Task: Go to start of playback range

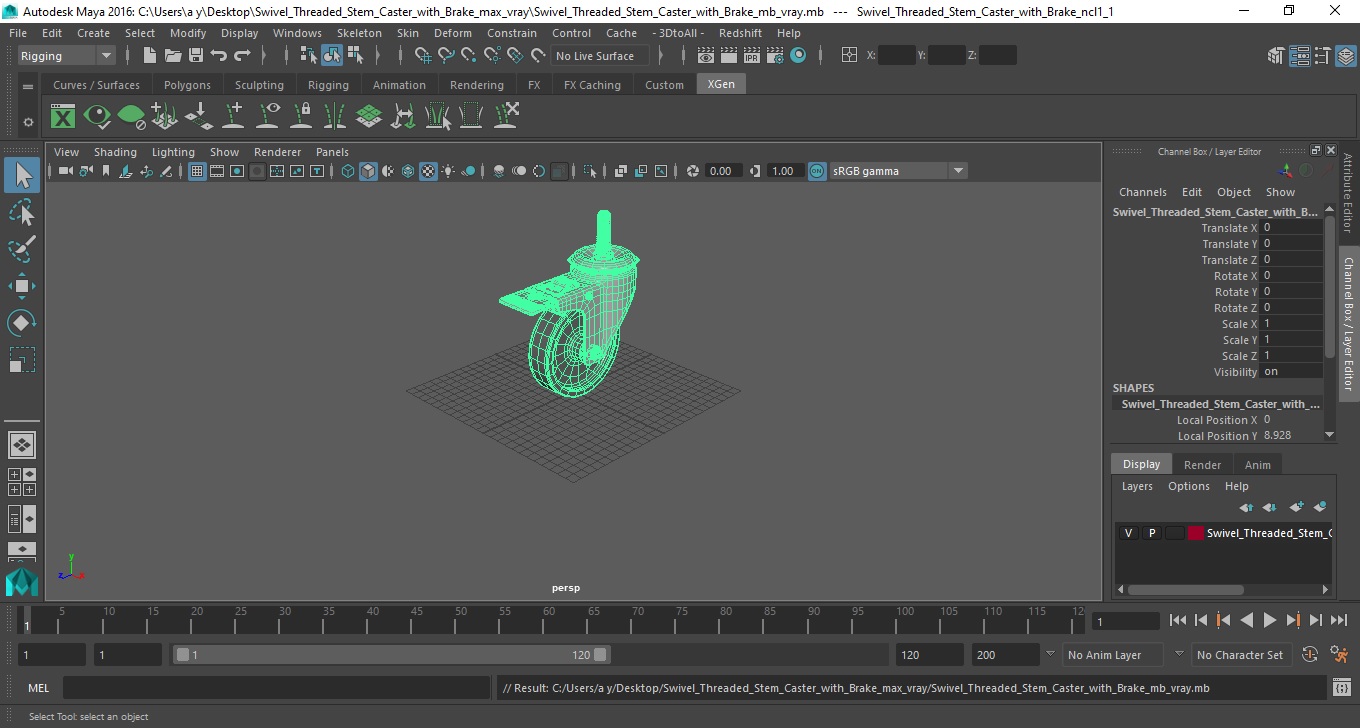Action: click(x=1178, y=621)
